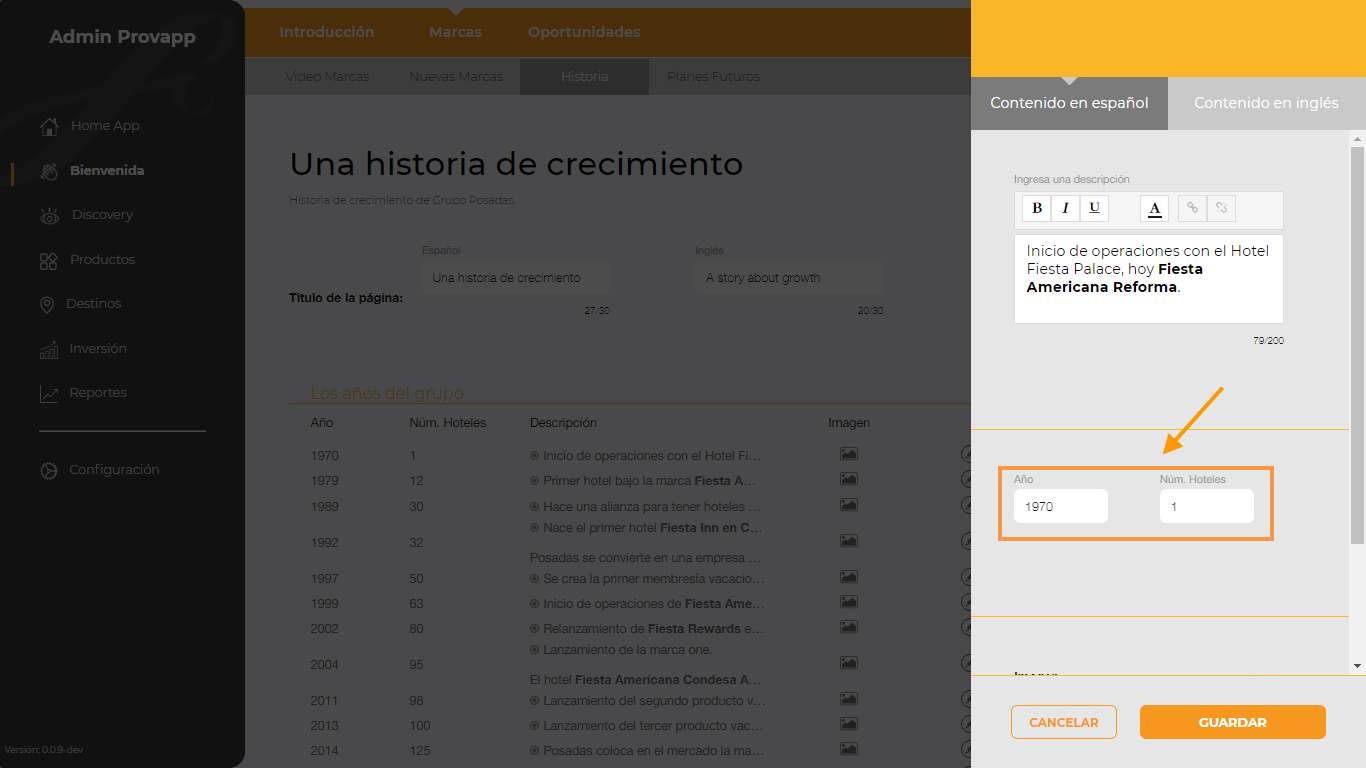Select the Nuevas Marcas sub-tab
The height and width of the screenshot is (768, 1366).
456,77
